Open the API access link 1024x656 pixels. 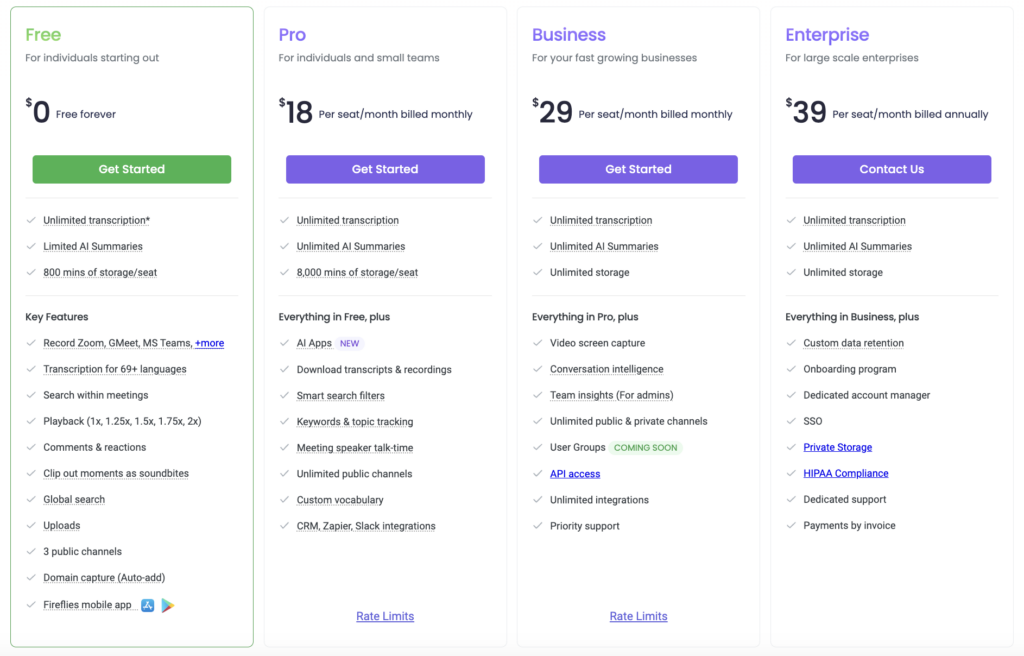(575, 474)
